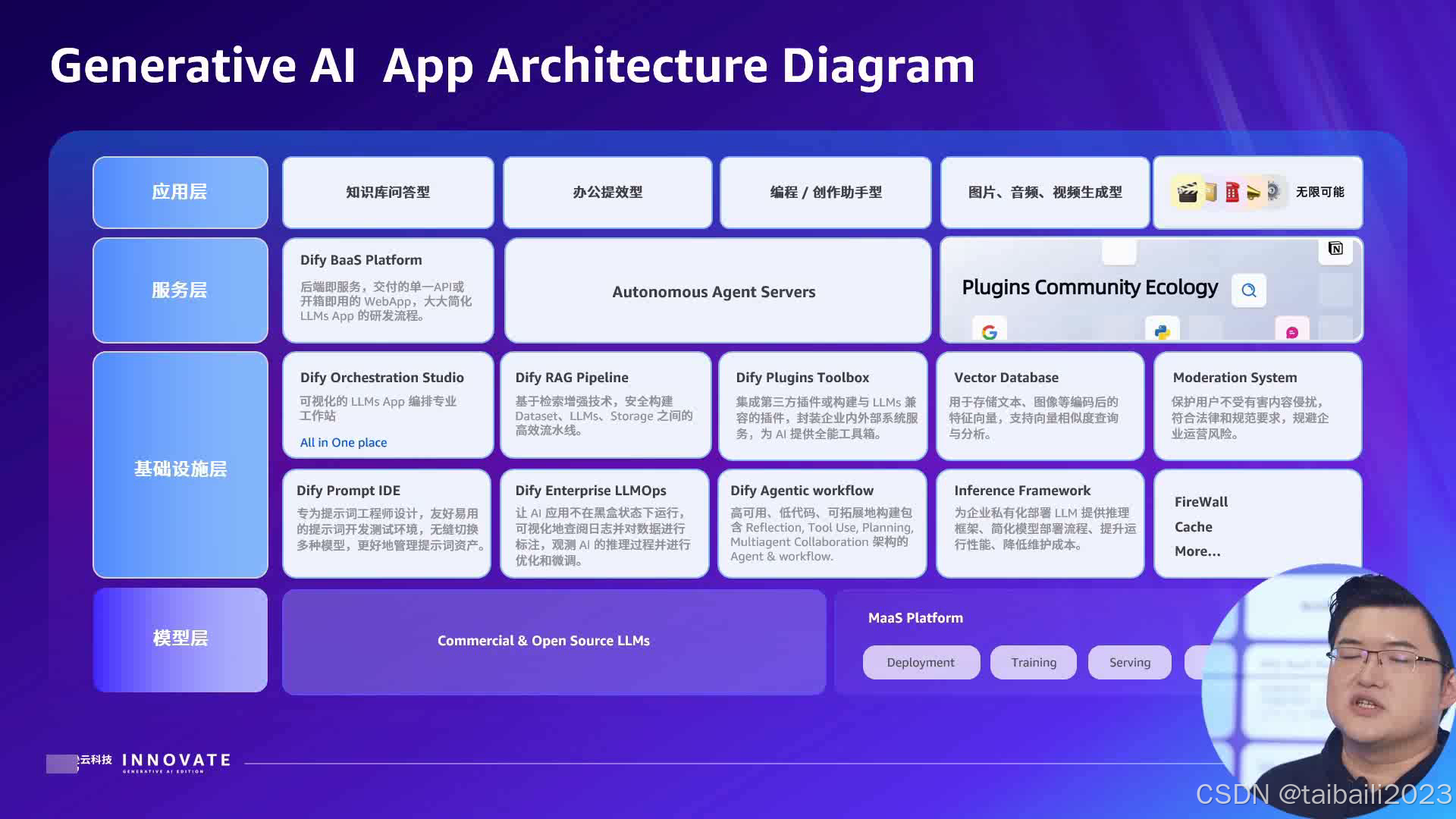The height and width of the screenshot is (819, 1456).
Task: Click the pink chat bubble plugin icon
Action: click(1292, 332)
